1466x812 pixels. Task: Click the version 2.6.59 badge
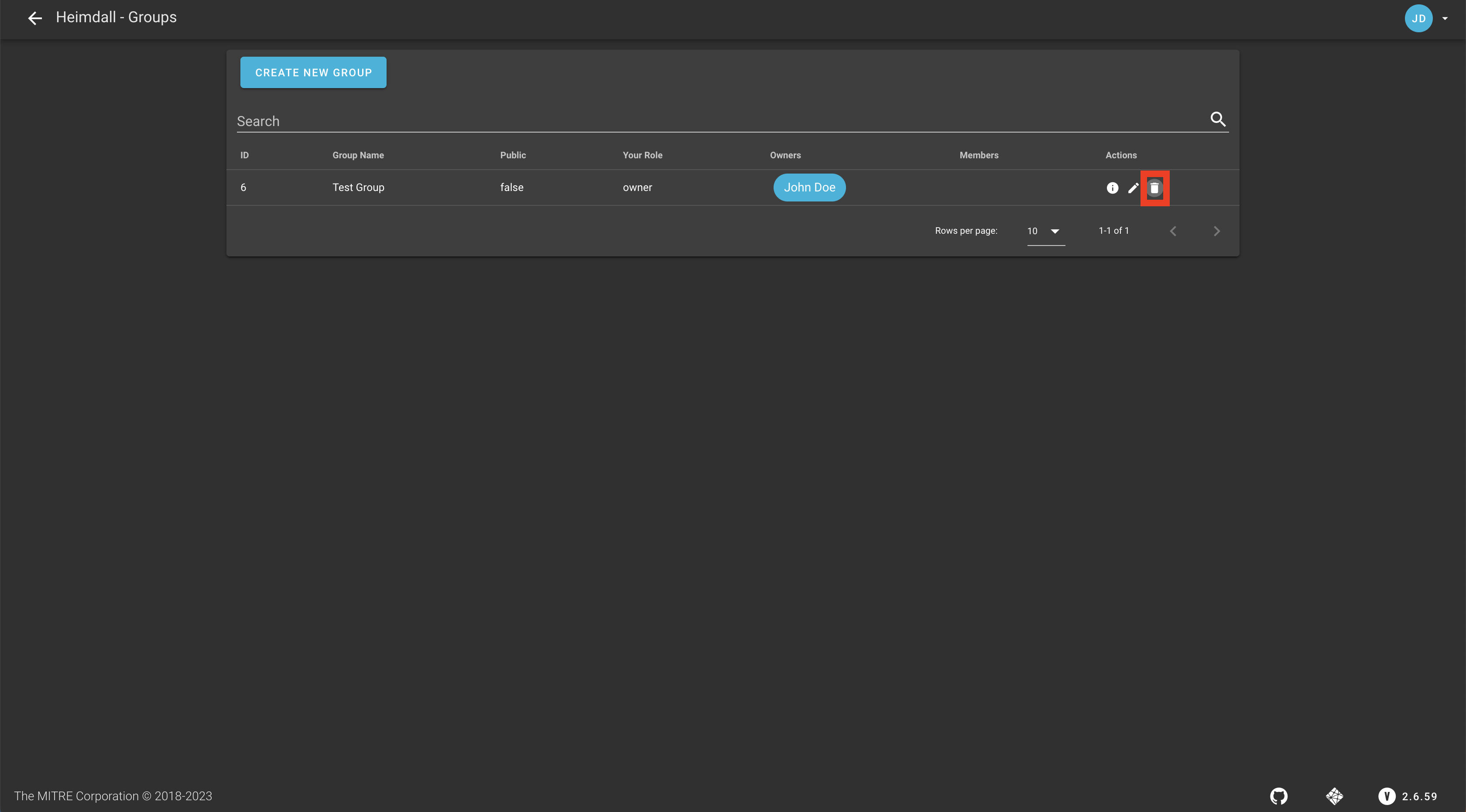click(1408, 796)
